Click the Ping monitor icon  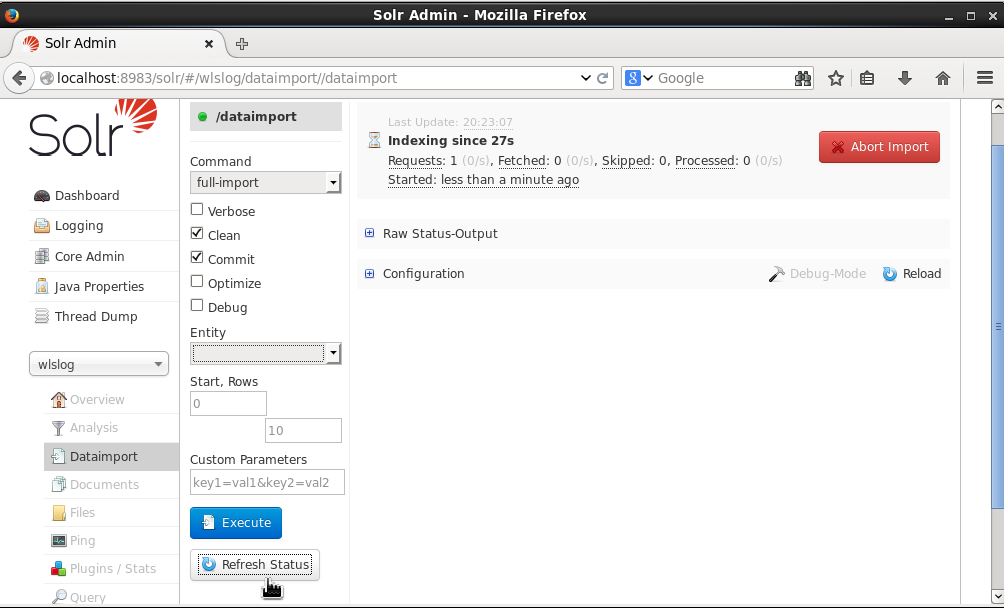click(58, 541)
